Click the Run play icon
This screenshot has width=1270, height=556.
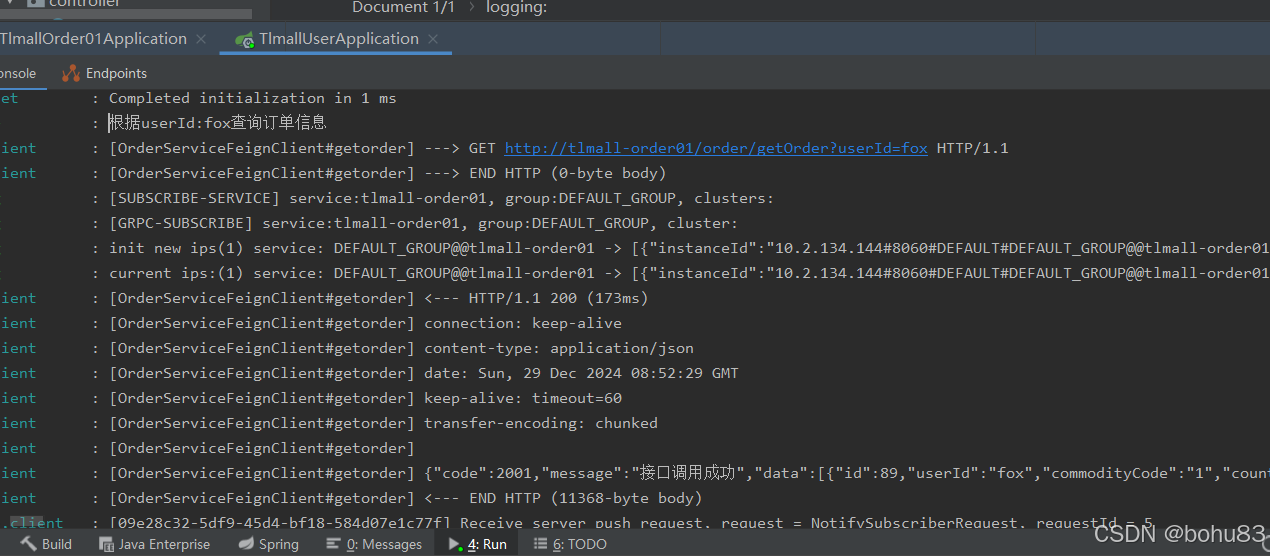point(456,544)
